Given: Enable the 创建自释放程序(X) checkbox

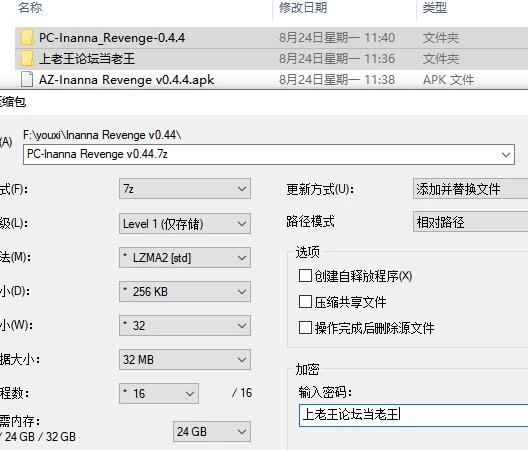Looking at the screenshot, I should (305, 276).
